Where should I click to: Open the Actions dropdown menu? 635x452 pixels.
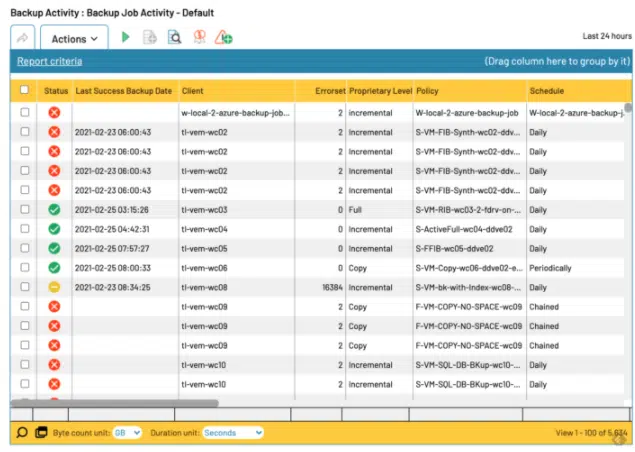(75, 38)
